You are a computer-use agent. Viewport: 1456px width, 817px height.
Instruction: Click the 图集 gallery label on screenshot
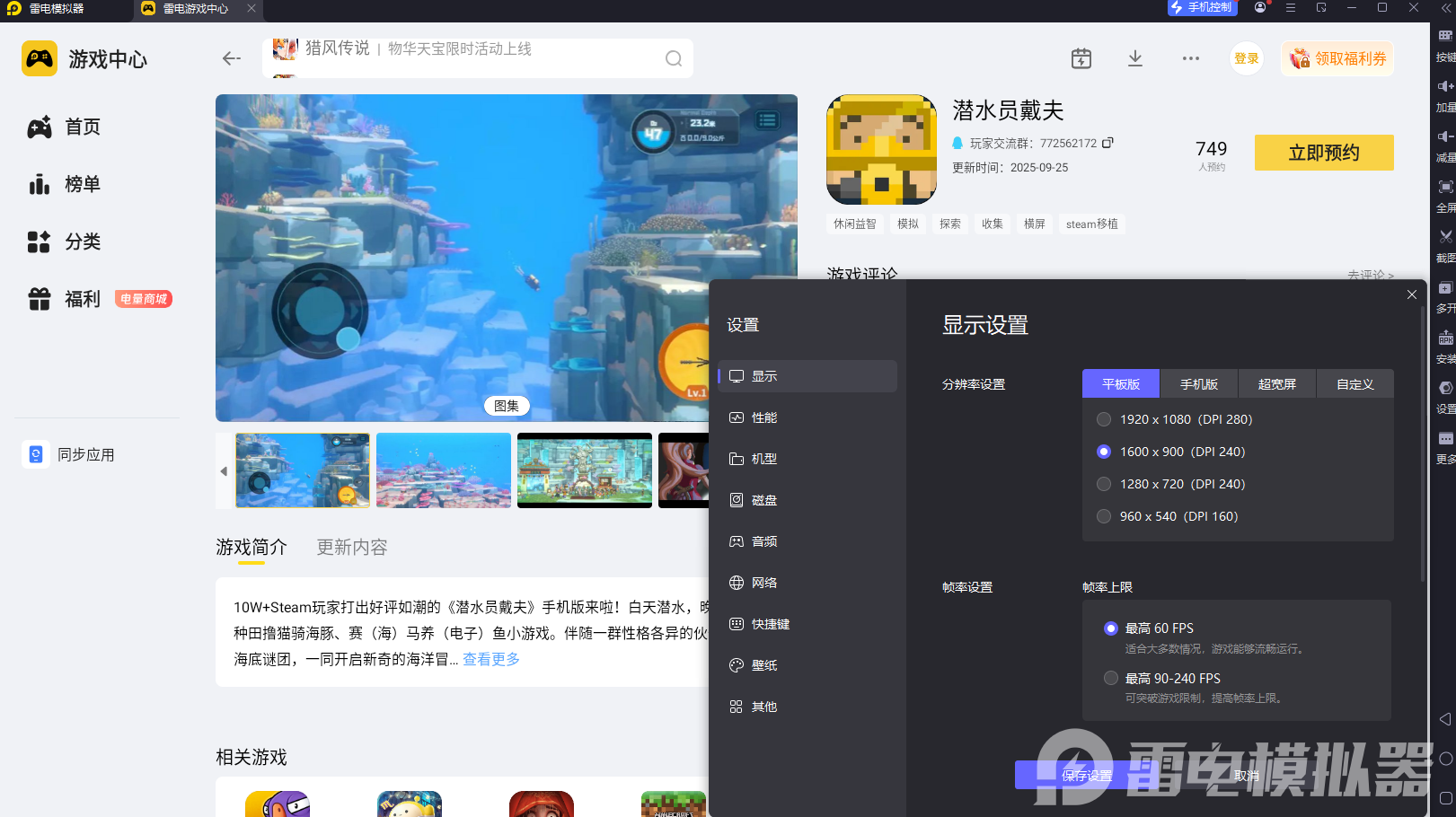click(x=507, y=406)
